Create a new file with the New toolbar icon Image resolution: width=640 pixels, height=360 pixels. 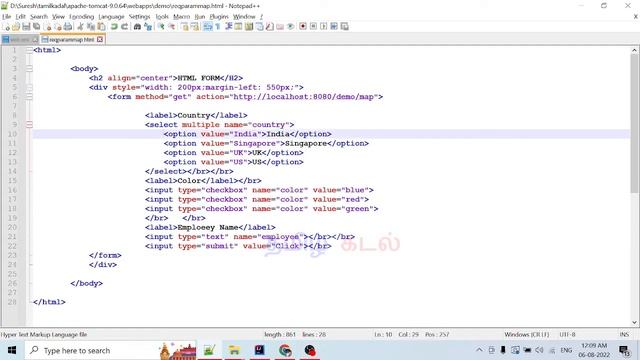coord(7,27)
